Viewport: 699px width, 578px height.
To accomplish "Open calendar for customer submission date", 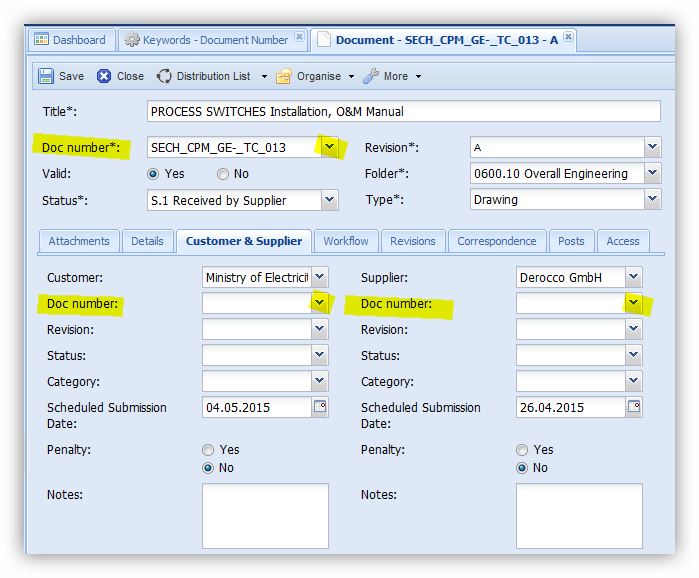I will click(x=320, y=407).
